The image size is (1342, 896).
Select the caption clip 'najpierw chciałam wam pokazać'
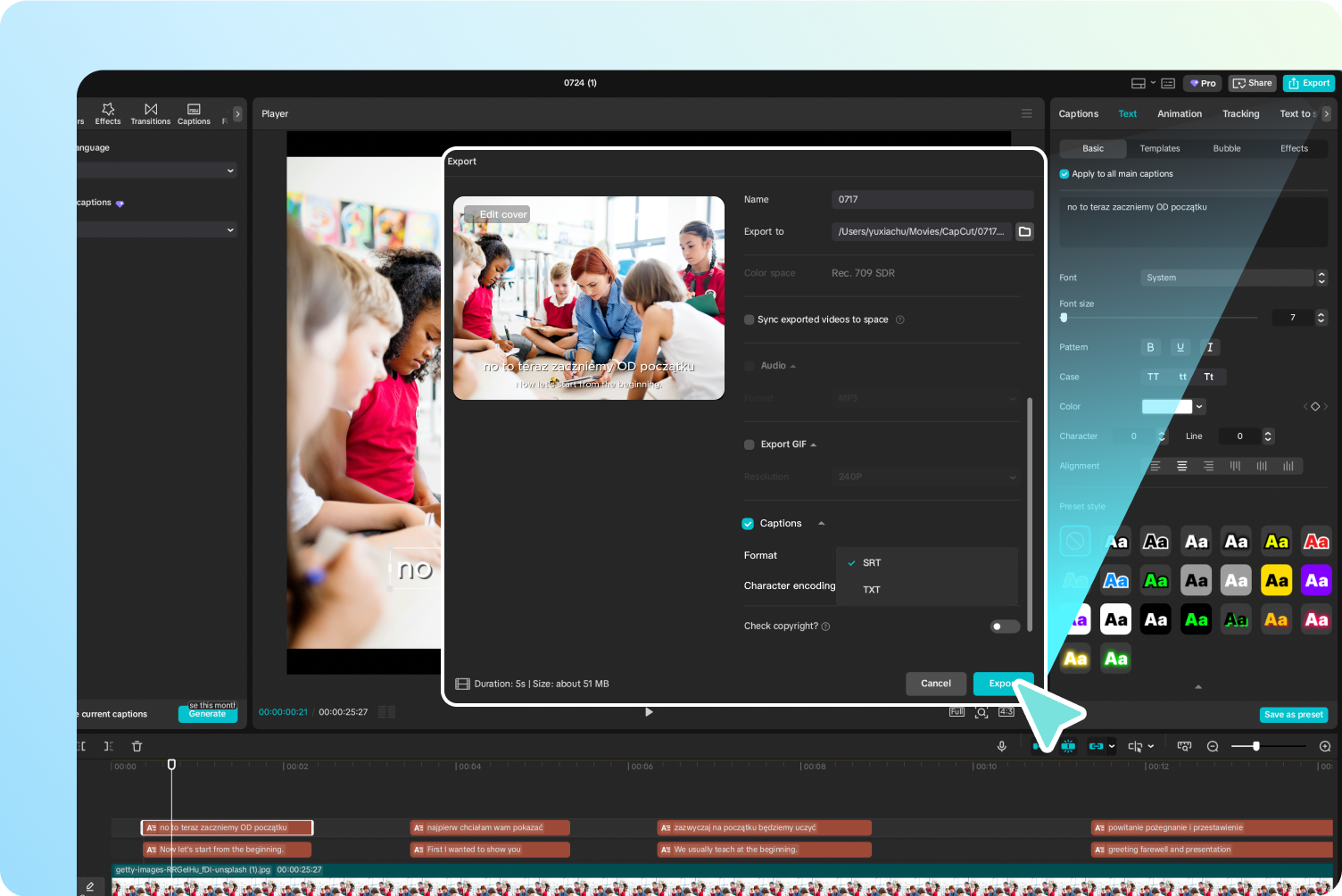click(489, 827)
